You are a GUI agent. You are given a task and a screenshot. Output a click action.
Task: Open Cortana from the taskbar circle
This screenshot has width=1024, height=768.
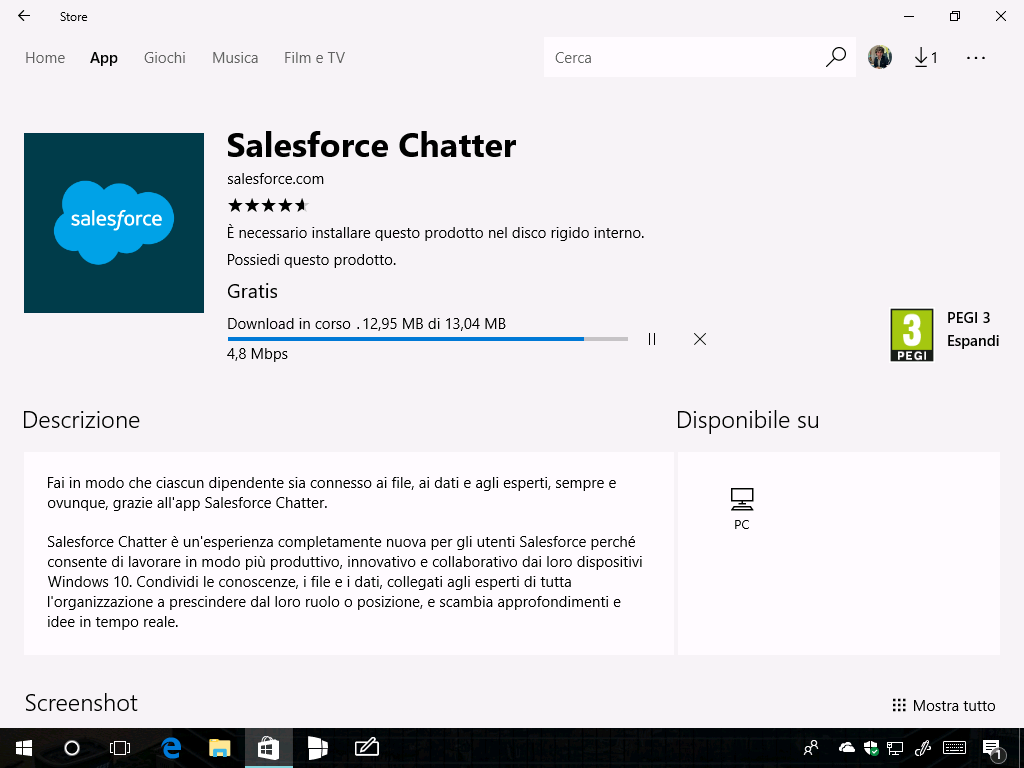(x=72, y=748)
